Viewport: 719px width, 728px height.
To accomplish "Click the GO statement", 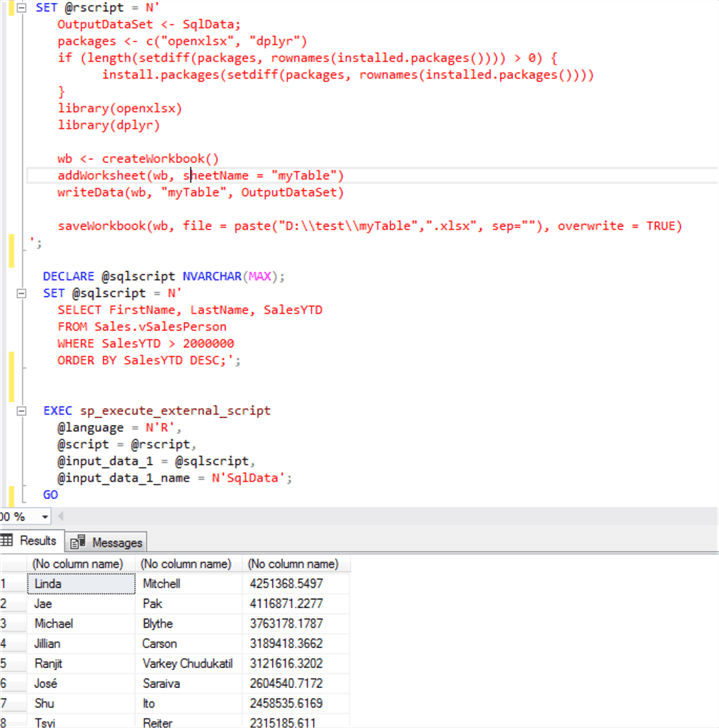I will tap(51, 495).
